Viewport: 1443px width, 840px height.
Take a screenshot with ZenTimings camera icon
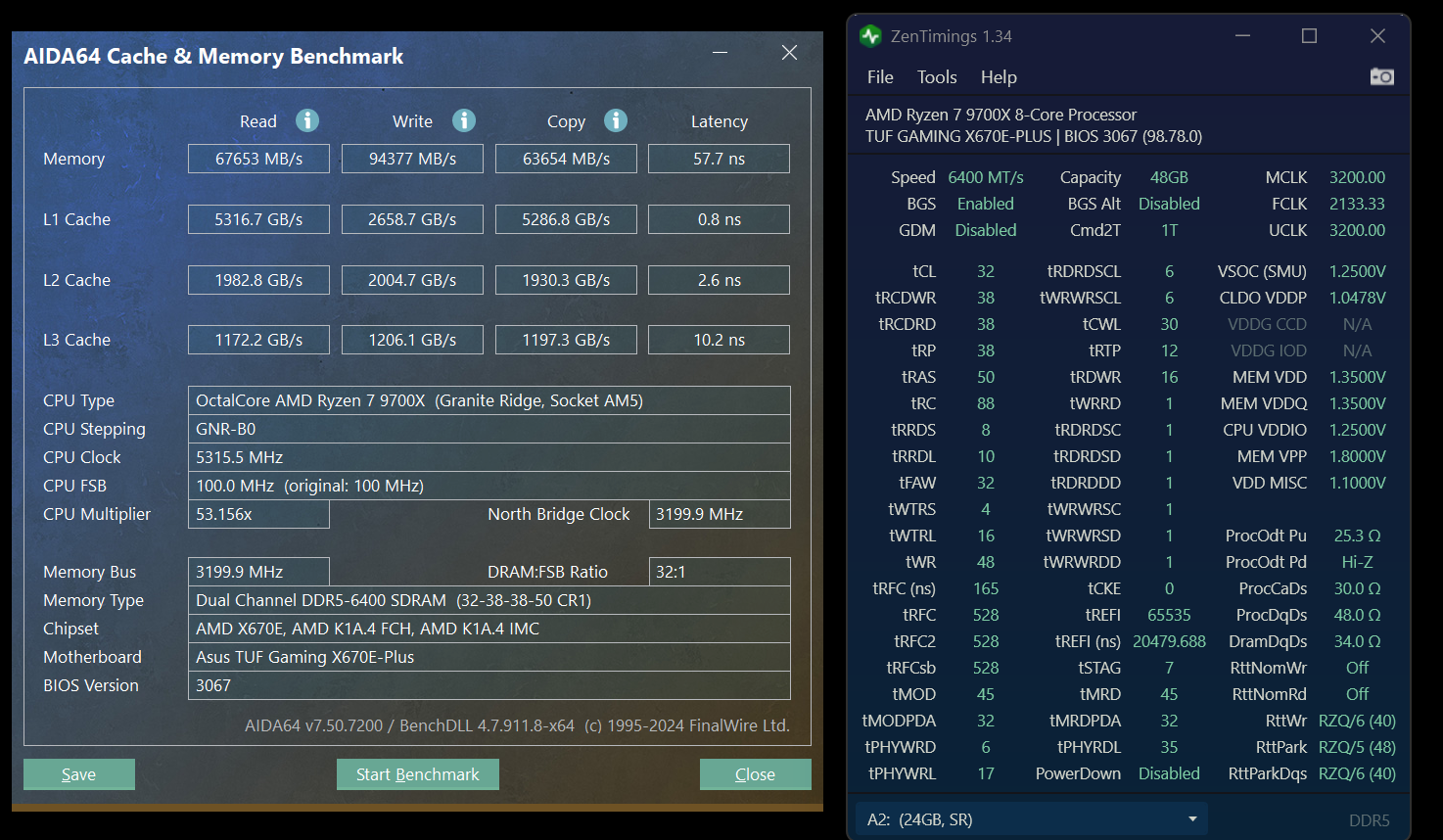click(1381, 76)
